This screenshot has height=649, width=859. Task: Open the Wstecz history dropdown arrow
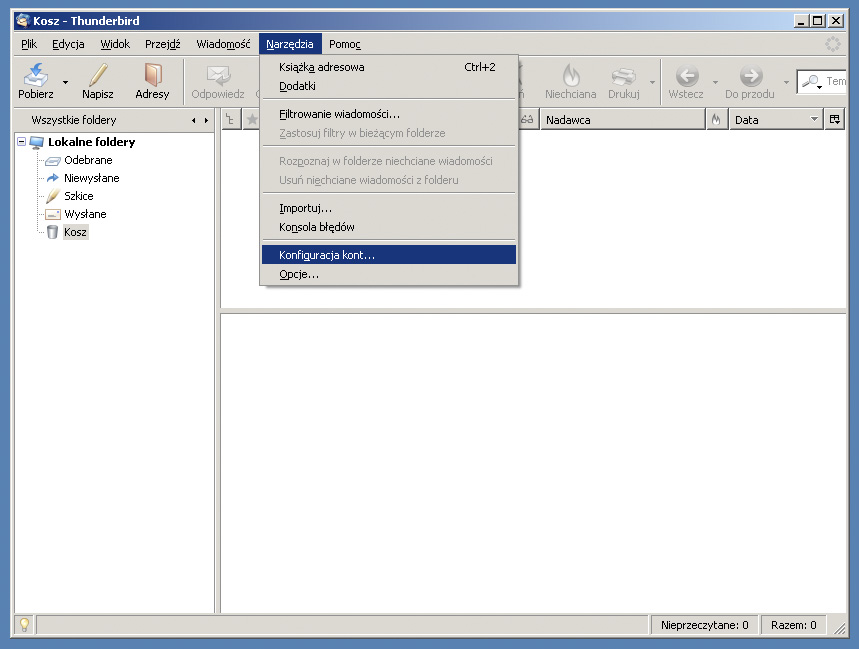715,82
